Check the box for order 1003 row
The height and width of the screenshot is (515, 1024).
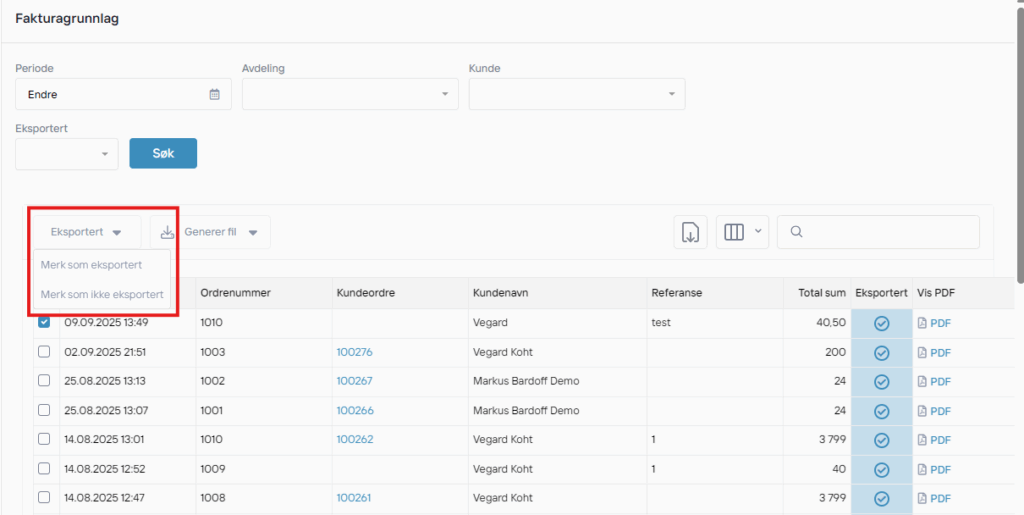44,352
